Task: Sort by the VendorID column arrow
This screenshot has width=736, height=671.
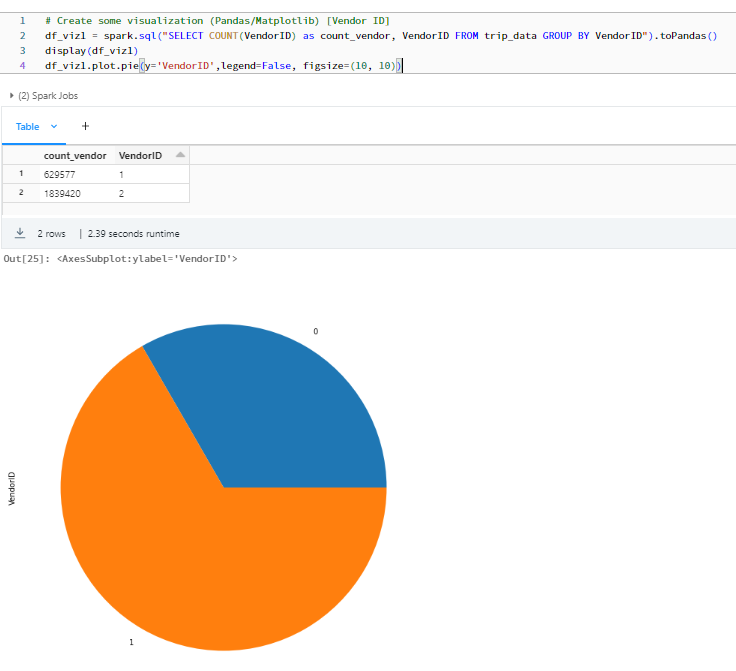Action: click(180, 155)
